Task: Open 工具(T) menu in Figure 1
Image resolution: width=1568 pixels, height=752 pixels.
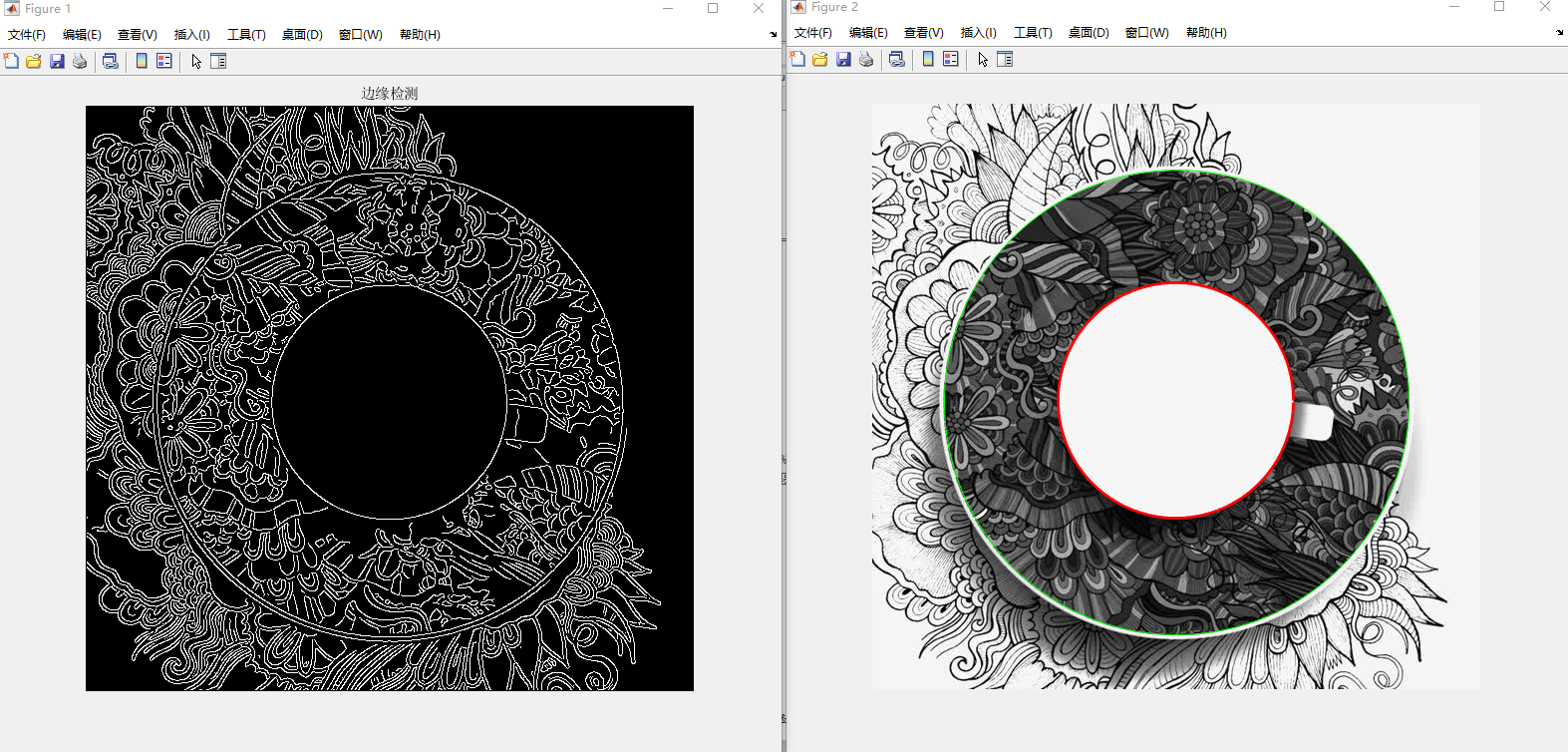Action: click(246, 34)
